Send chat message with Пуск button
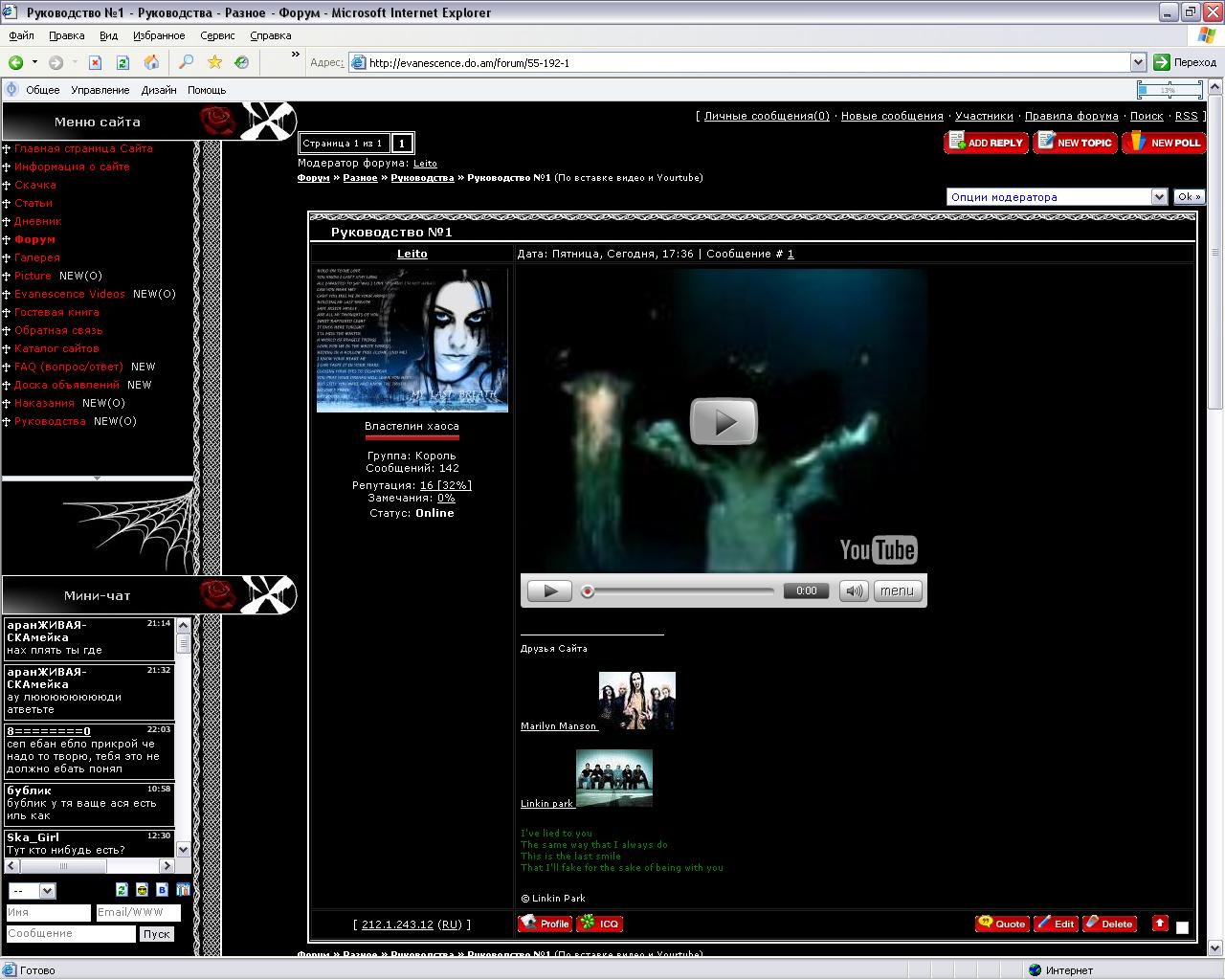This screenshot has height=980, width=1225. [x=156, y=934]
